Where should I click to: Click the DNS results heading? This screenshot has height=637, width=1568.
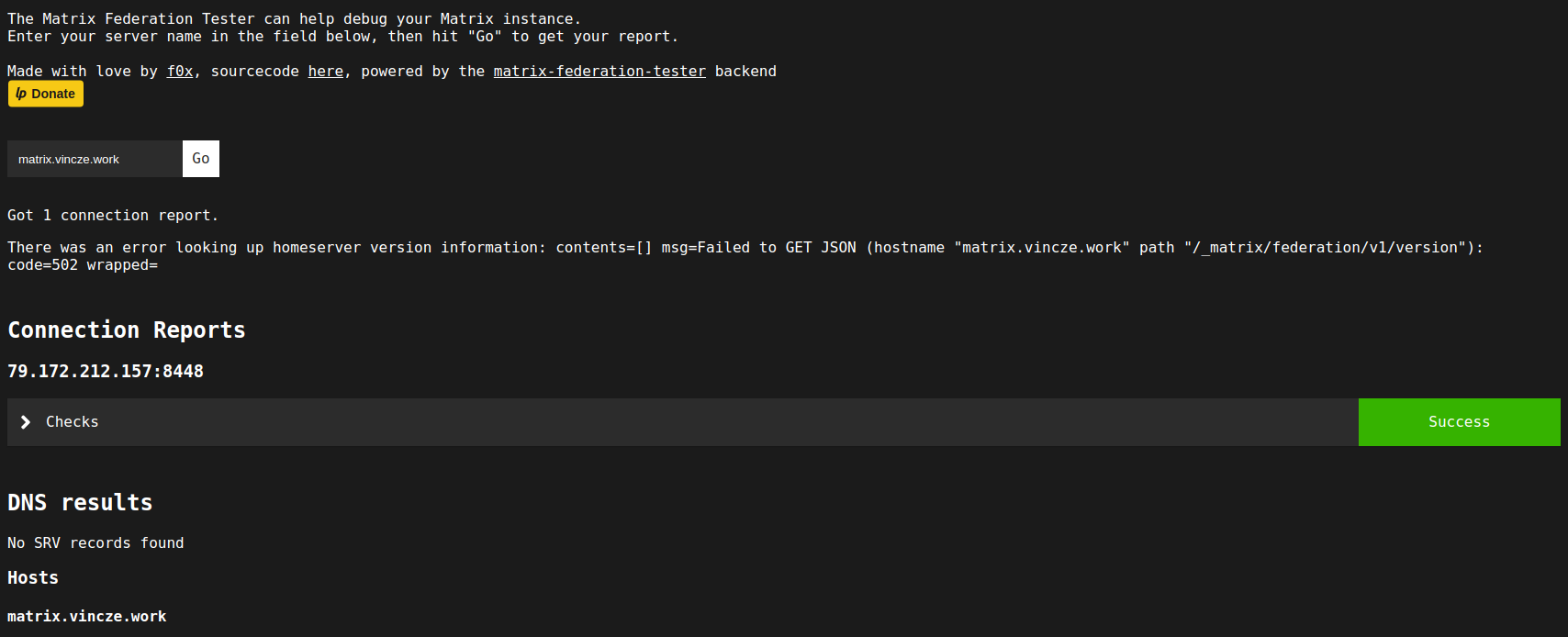(80, 503)
